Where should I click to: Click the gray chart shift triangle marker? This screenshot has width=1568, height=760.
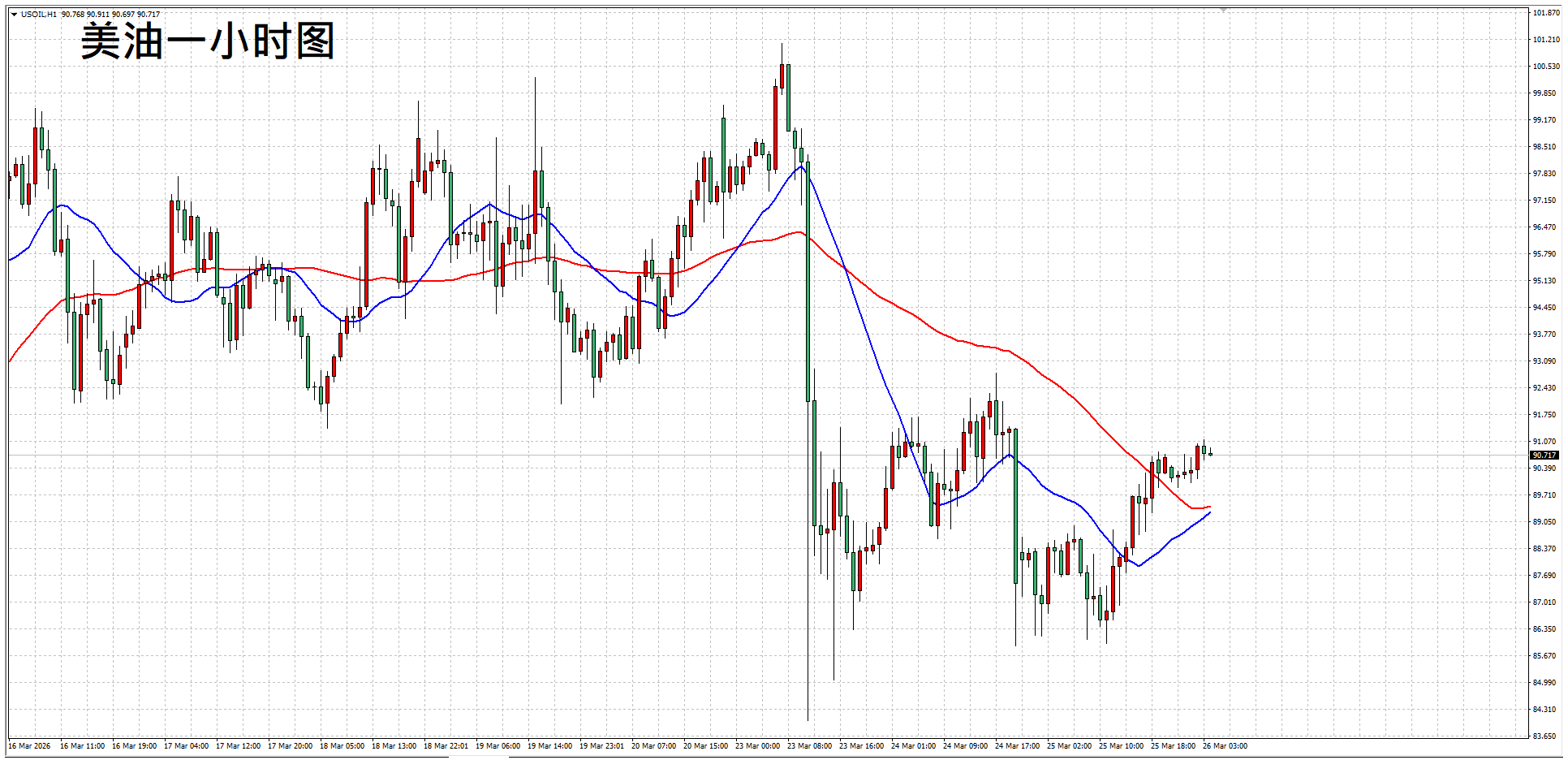(1223, 10)
